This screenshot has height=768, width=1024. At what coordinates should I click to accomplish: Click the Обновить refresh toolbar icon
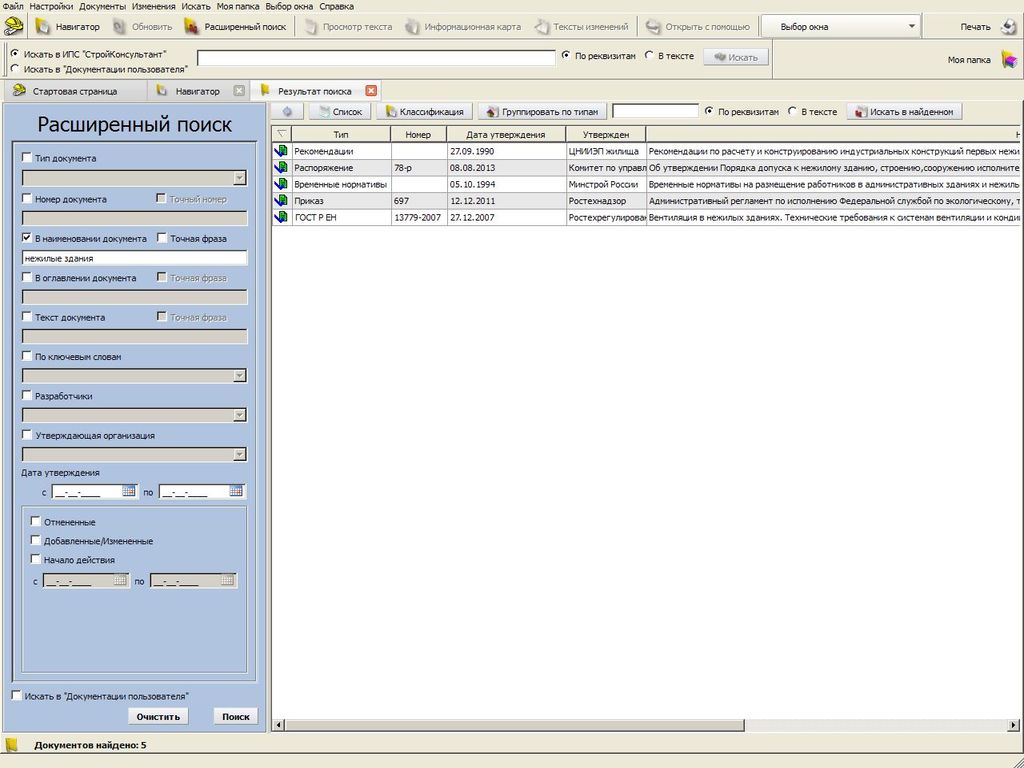(x=119, y=27)
